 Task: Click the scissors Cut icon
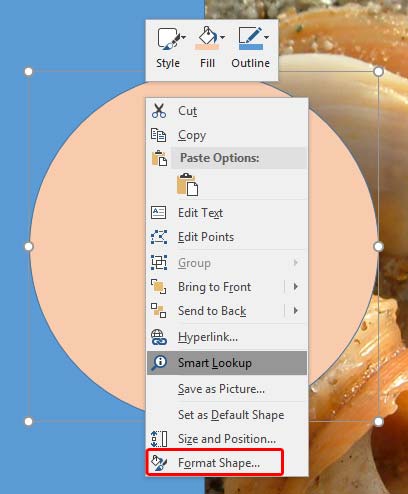[159, 111]
